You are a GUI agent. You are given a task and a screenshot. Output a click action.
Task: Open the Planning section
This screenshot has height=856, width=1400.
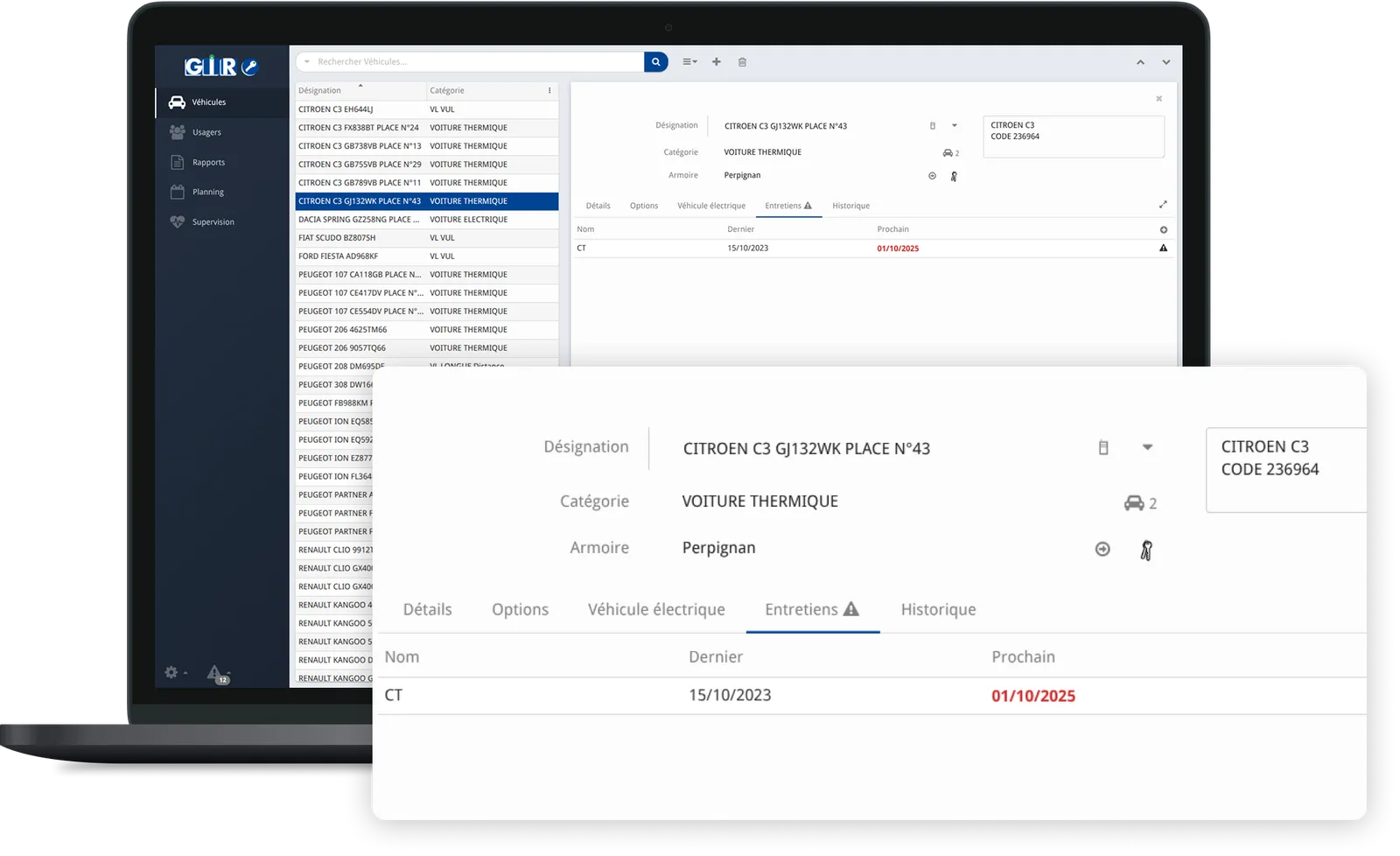coord(206,191)
